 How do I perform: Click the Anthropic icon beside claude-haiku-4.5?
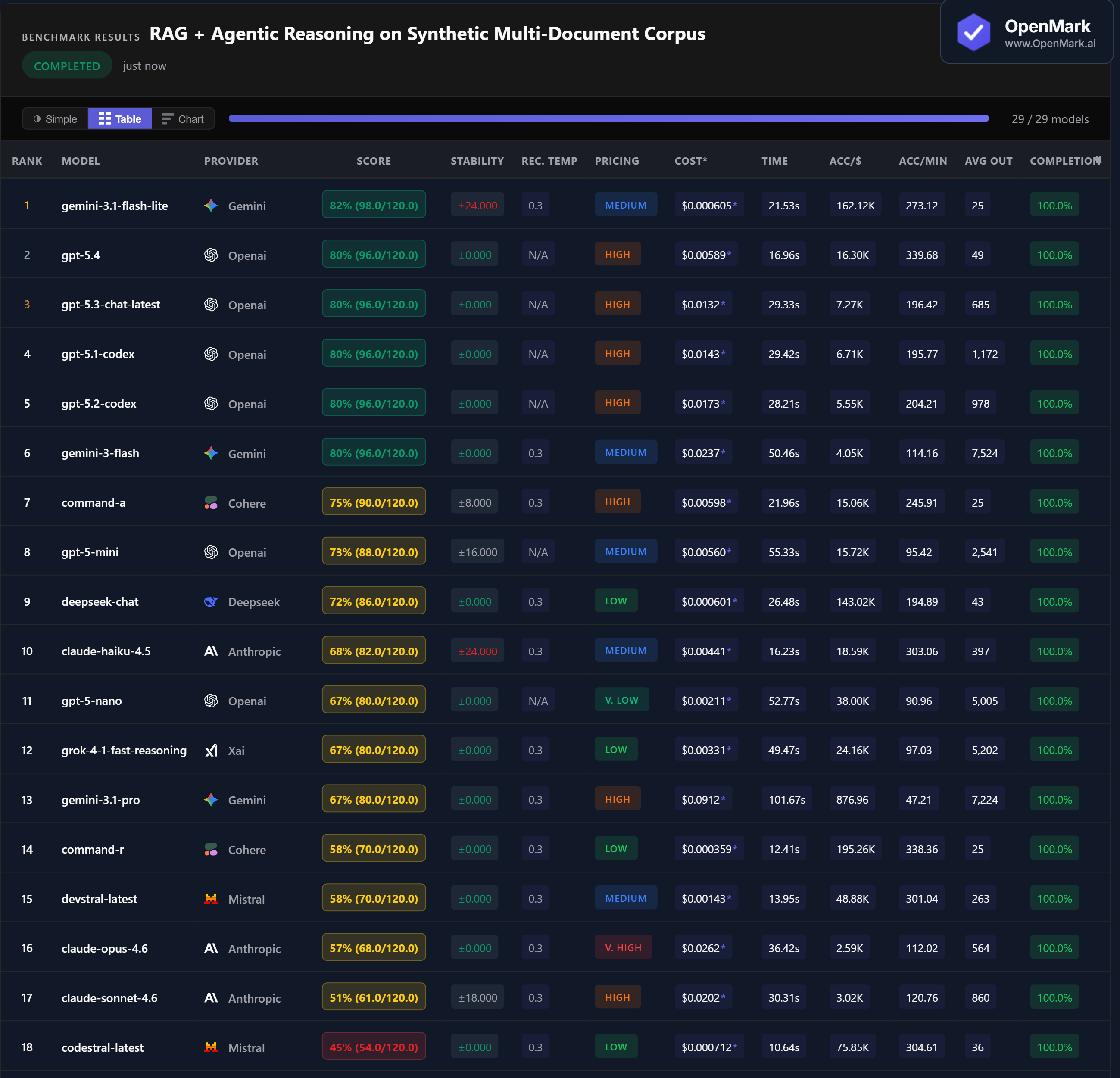point(211,651)
